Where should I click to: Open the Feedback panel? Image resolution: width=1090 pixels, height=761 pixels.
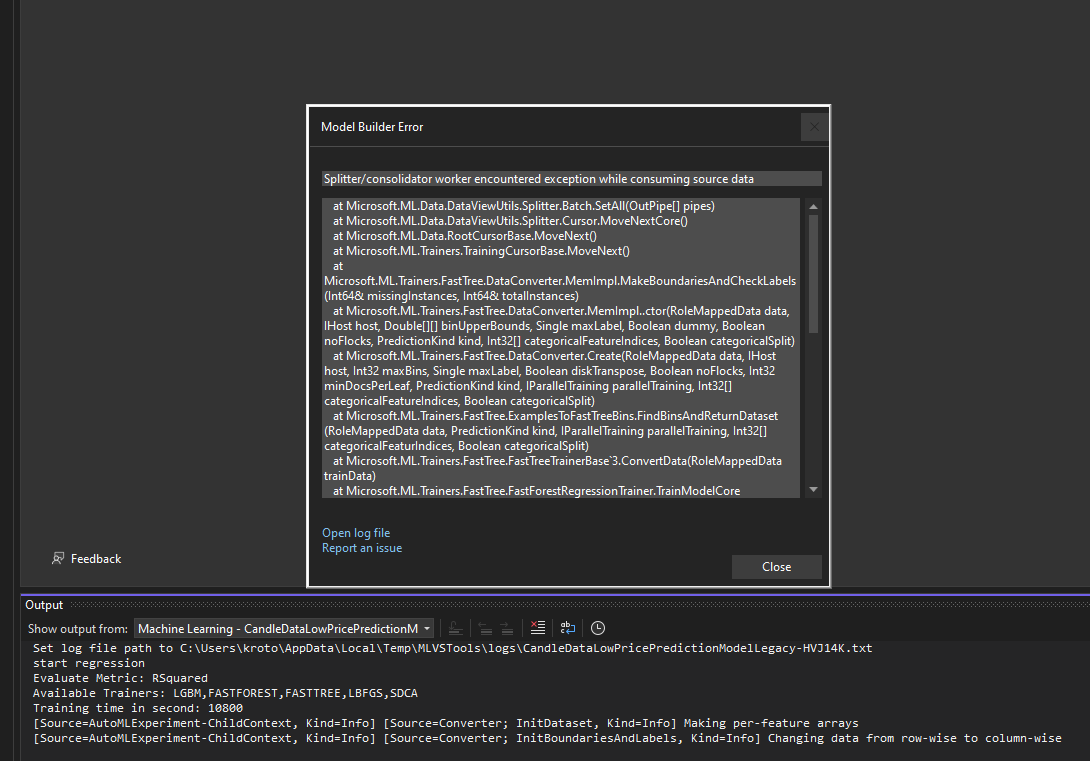tap(87, 558)
